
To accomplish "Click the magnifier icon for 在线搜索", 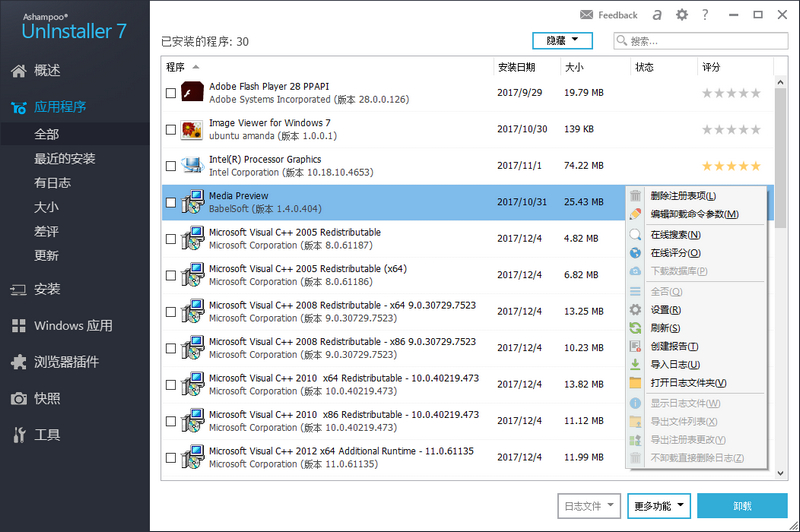I will [635, 235].
